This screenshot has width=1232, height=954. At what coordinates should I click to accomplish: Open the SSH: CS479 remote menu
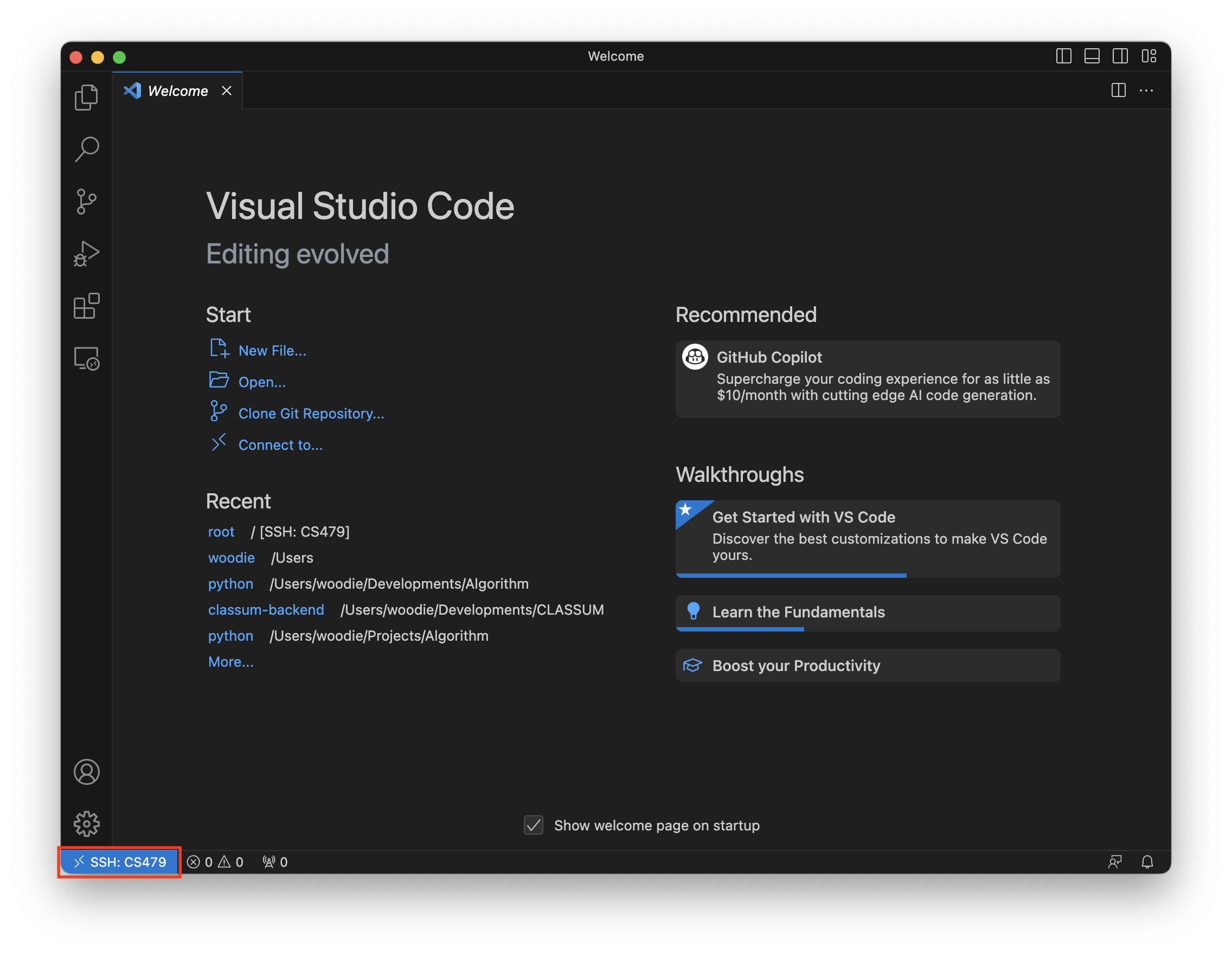tap(120, 861)
